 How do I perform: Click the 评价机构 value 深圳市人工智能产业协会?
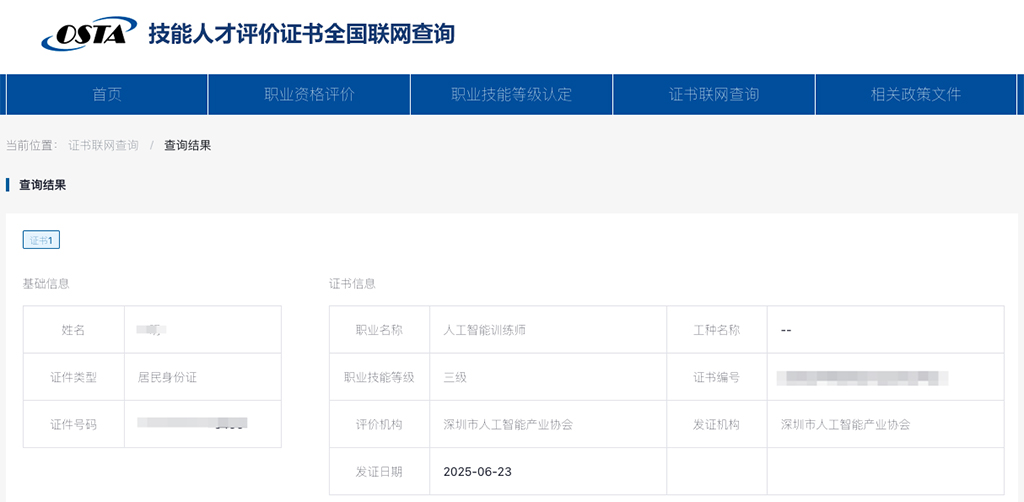(x=508, y=424)
